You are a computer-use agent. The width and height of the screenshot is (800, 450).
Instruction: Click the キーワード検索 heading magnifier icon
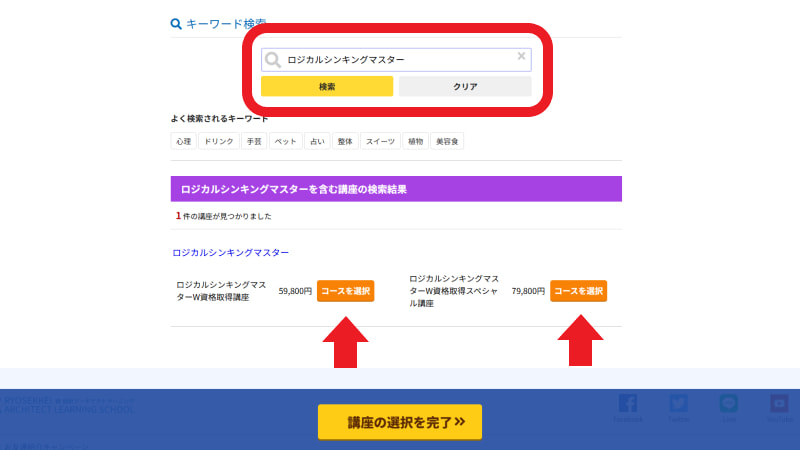(176, 24)
